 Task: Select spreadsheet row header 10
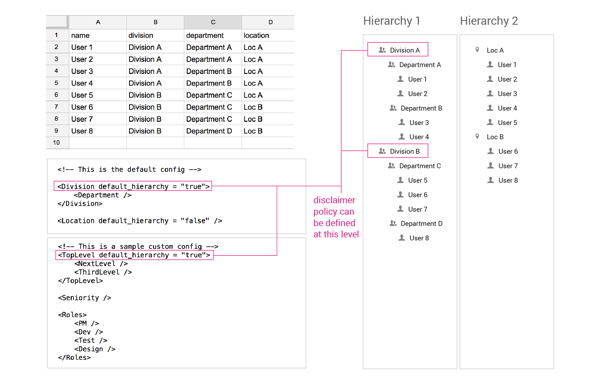pos(57,143)
